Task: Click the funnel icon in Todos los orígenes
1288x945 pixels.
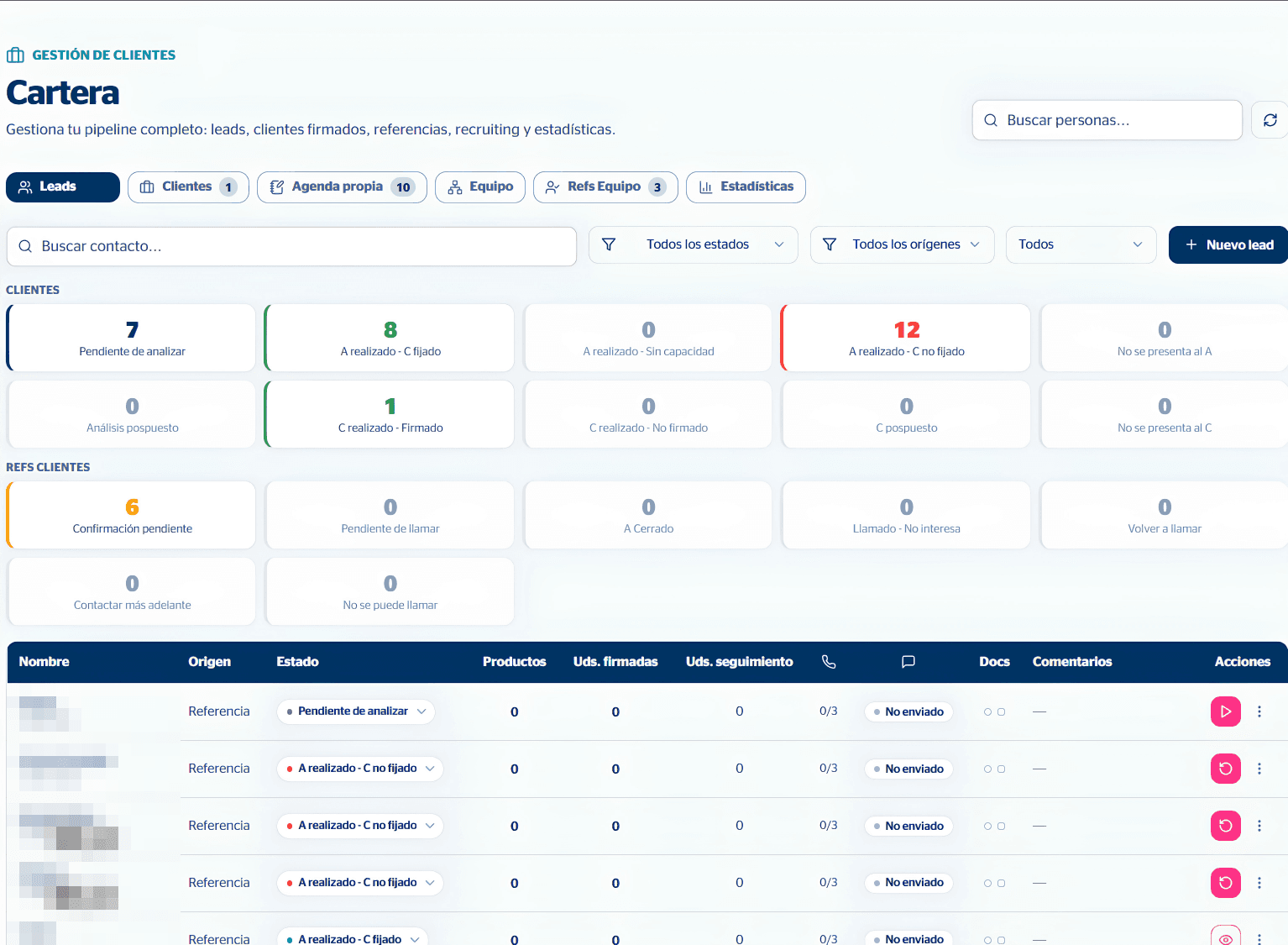Action: coord(830,244)
